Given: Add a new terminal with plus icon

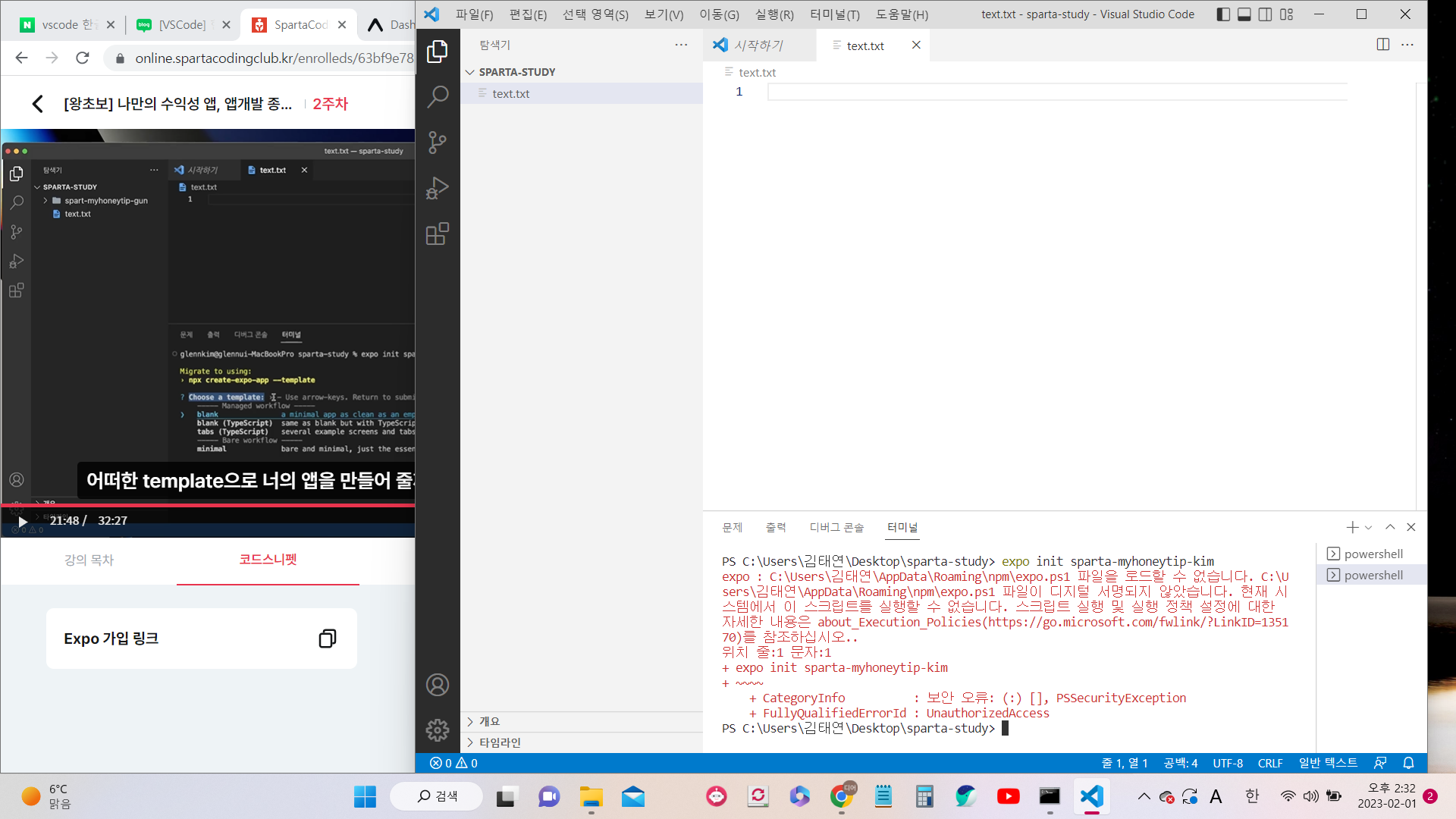Looking at the screenshot, I should (1352, 527).
